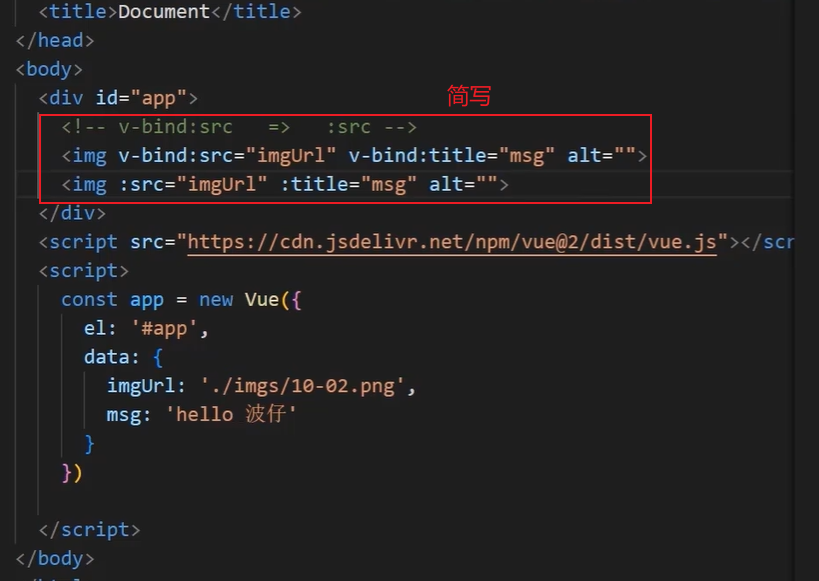
Task: Click the closing </body> tag
Action: coord(55,559)
